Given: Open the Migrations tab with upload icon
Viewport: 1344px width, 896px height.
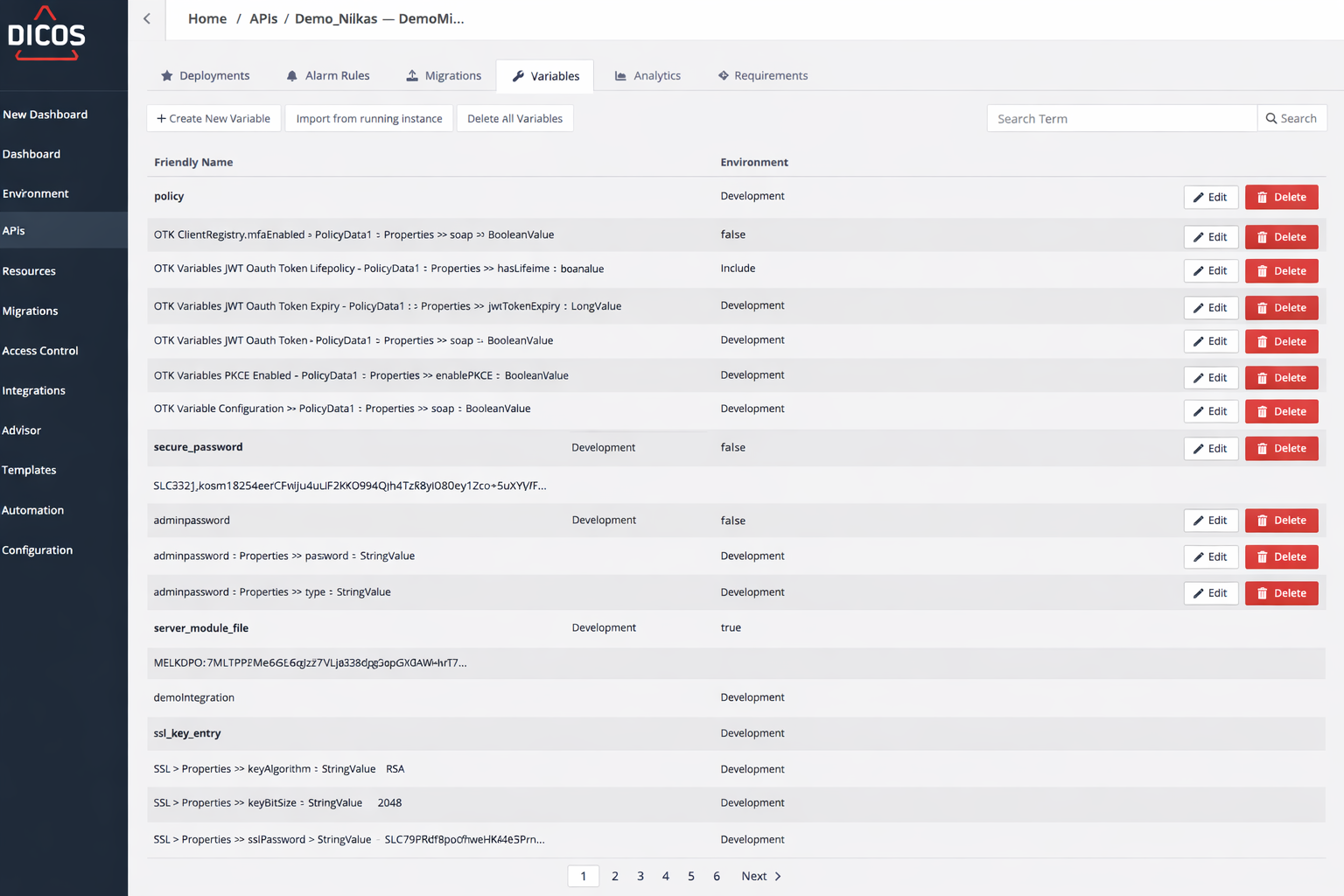Looking at the screenshot, I should click(x=444, y=76).
